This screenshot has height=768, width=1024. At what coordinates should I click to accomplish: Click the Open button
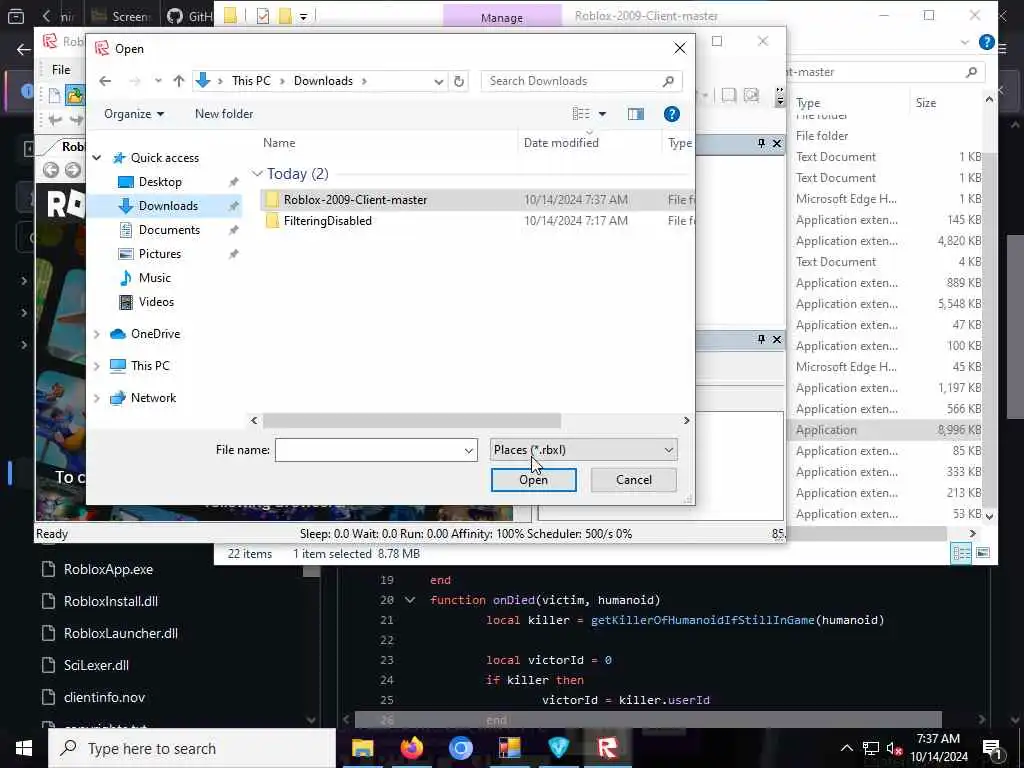point(534,480)
